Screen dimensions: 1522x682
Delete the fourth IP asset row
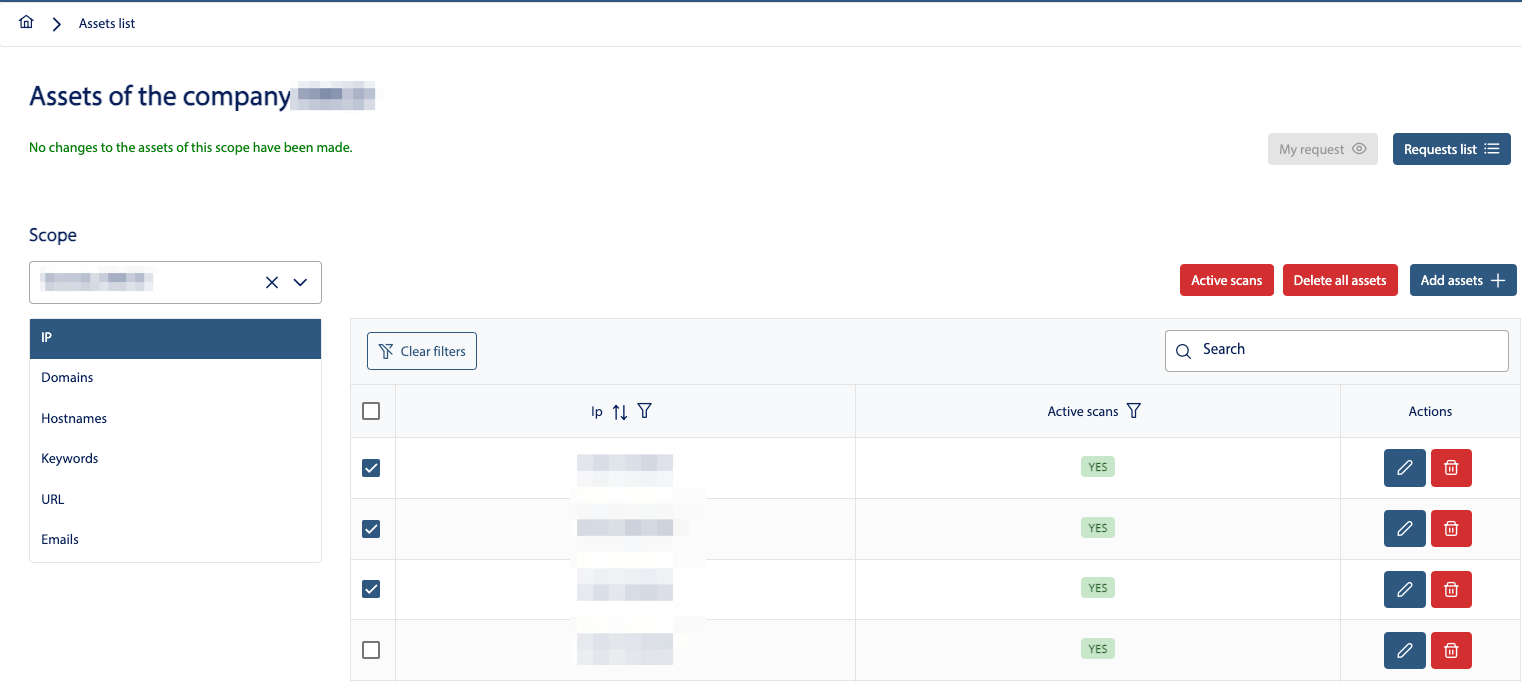[x=1451, y=651]
